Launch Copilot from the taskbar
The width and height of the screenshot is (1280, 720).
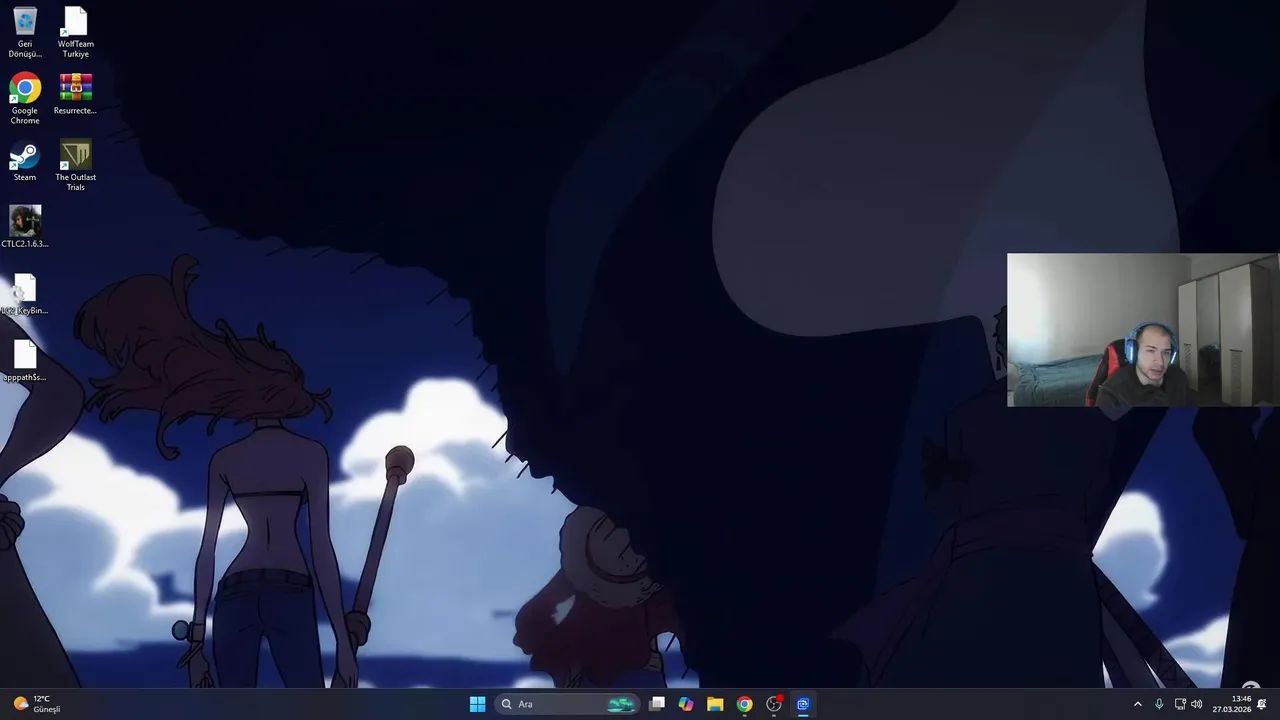click(x=686, y=704)
